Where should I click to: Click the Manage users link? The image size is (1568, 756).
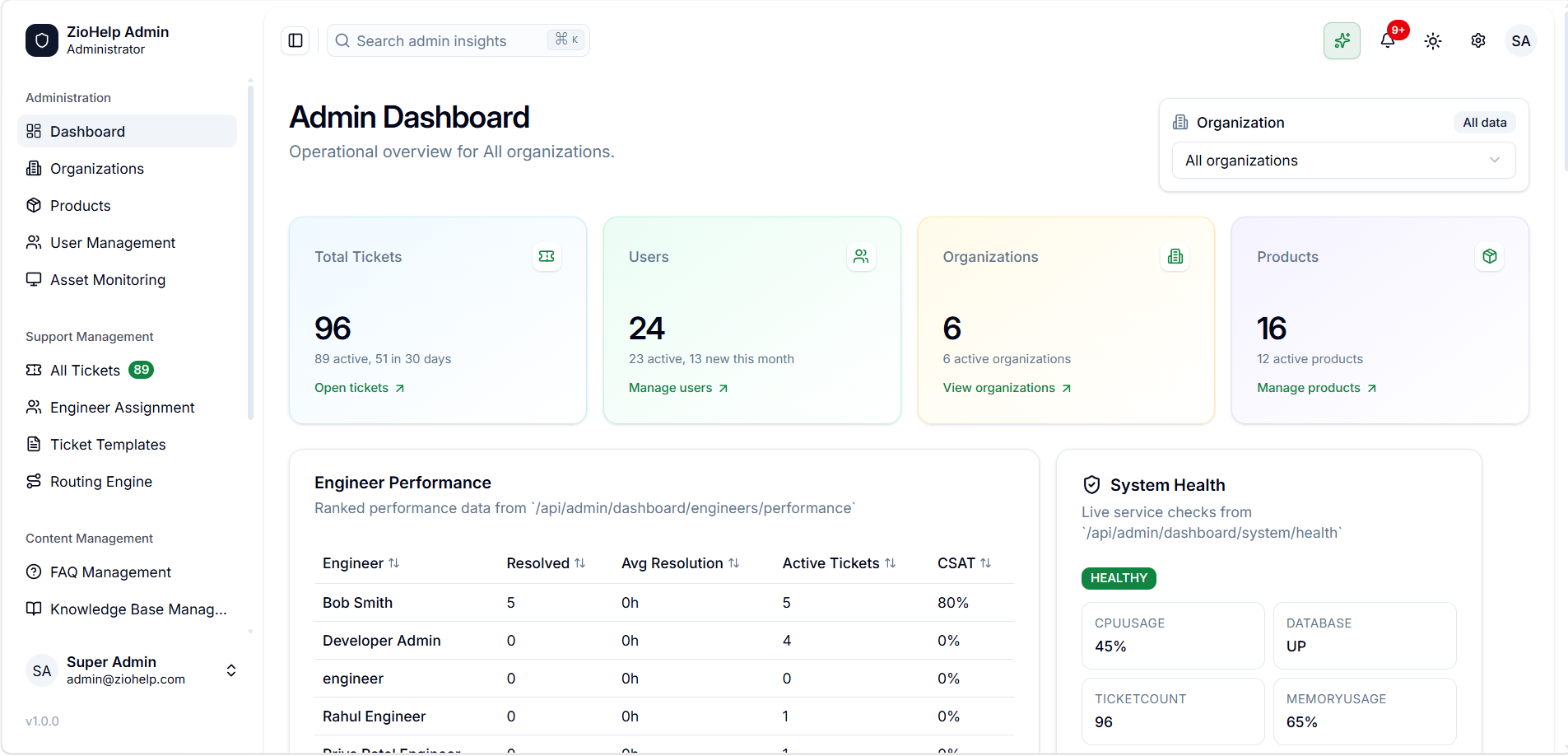[678, 388]
